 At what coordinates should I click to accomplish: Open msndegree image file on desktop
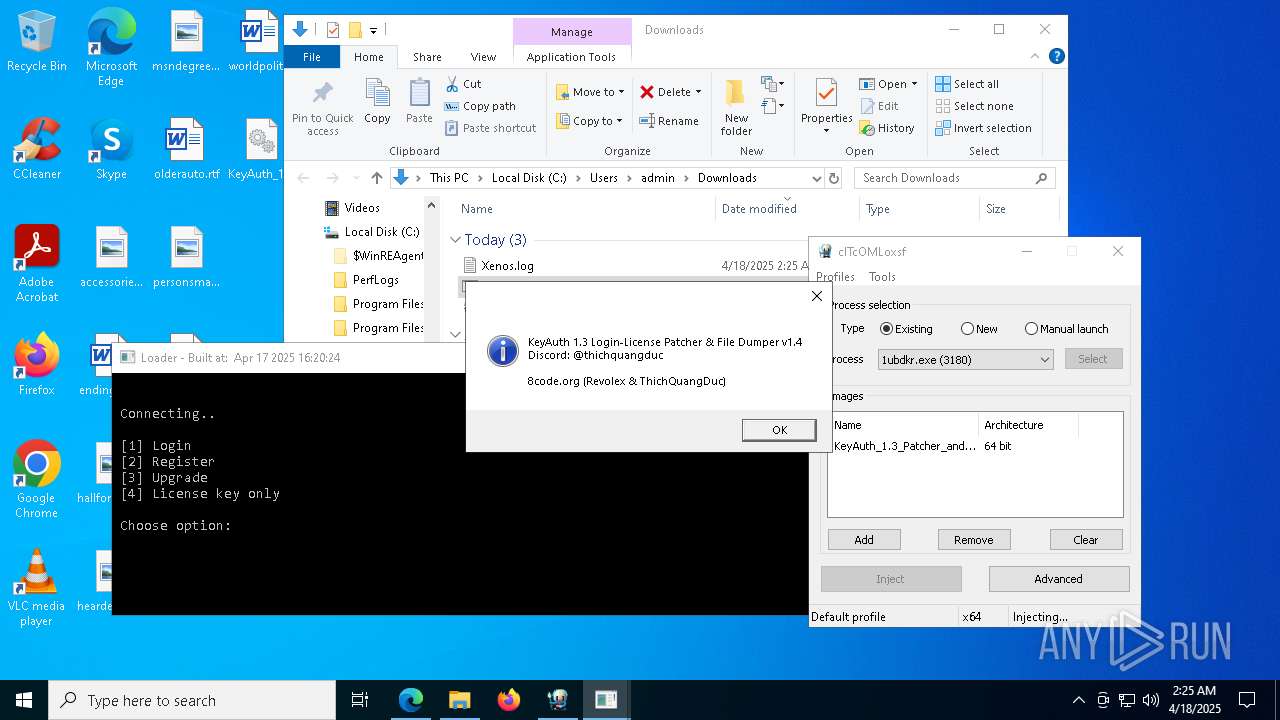186,41
